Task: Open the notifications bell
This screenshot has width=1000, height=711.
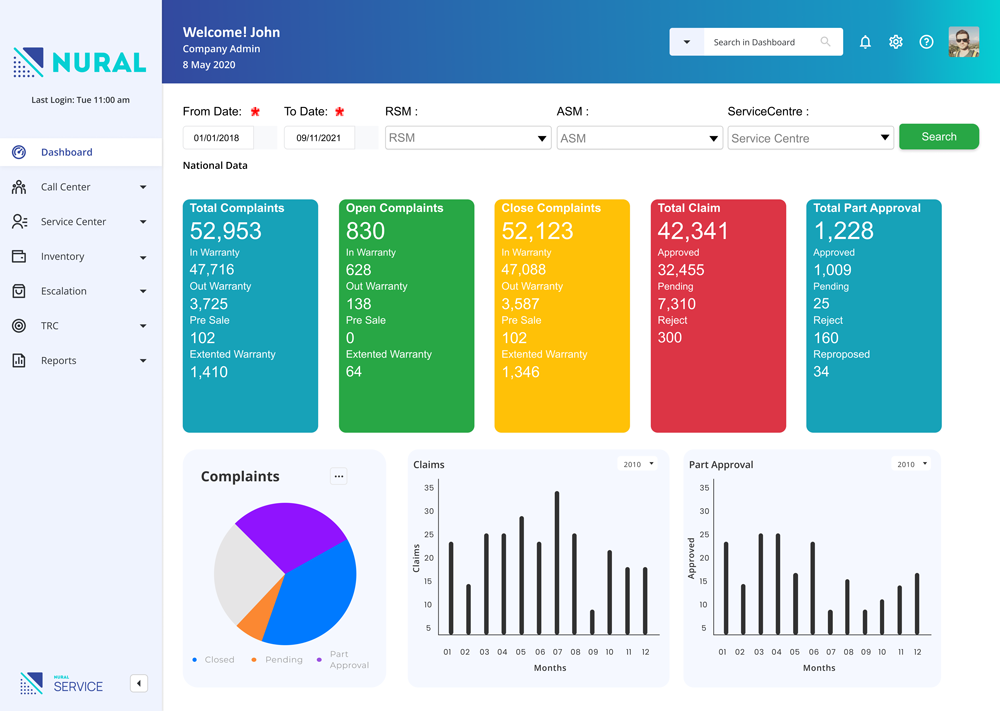Action: [x=865, y=42]
